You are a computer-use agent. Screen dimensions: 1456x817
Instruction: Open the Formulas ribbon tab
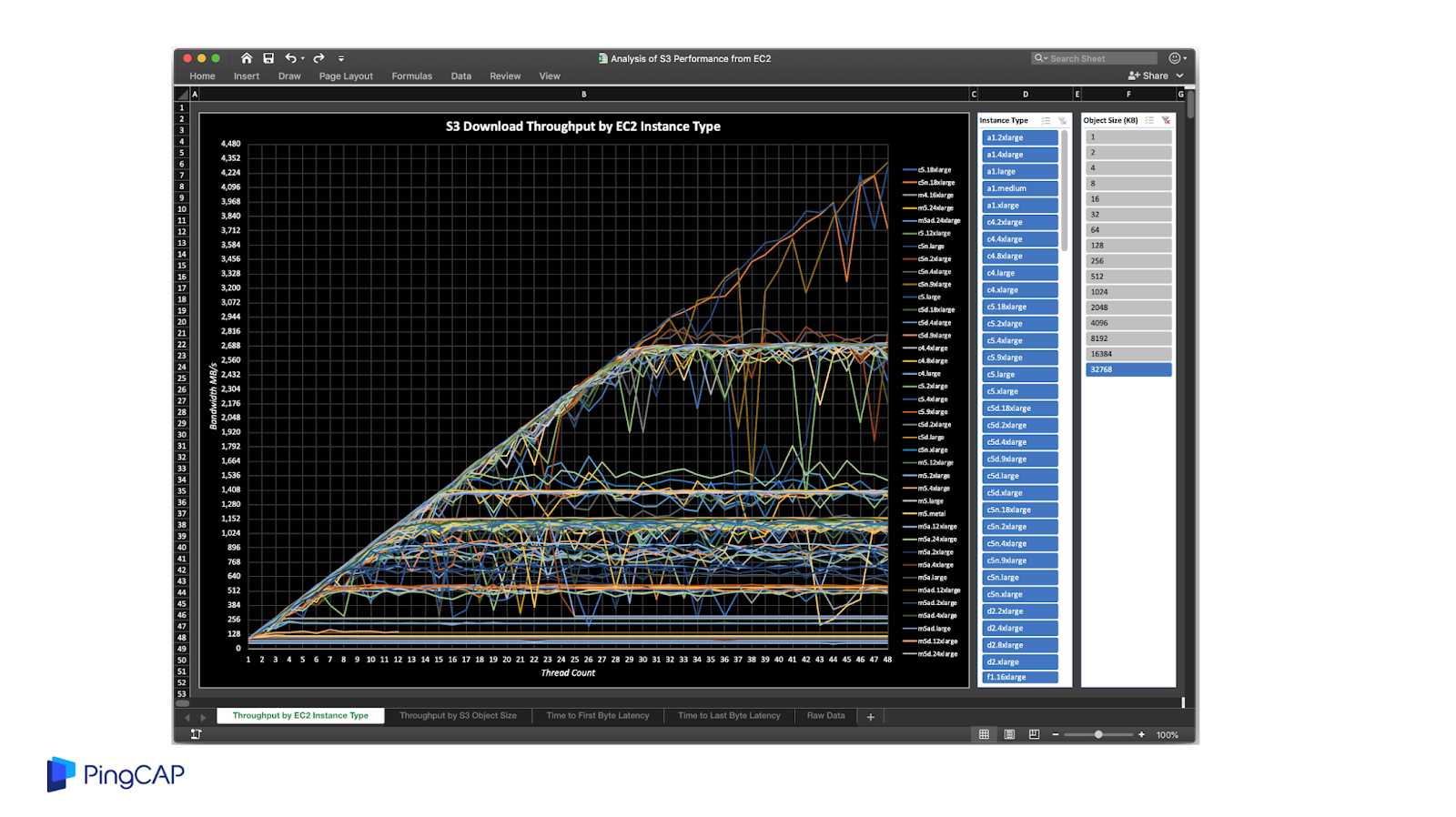411,76
